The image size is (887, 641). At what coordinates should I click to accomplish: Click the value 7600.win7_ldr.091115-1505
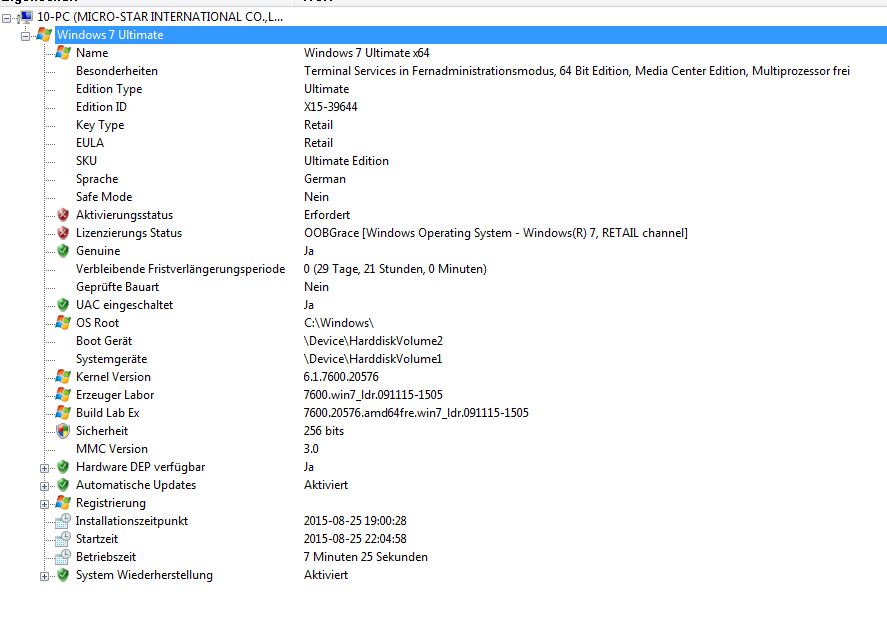373,395
